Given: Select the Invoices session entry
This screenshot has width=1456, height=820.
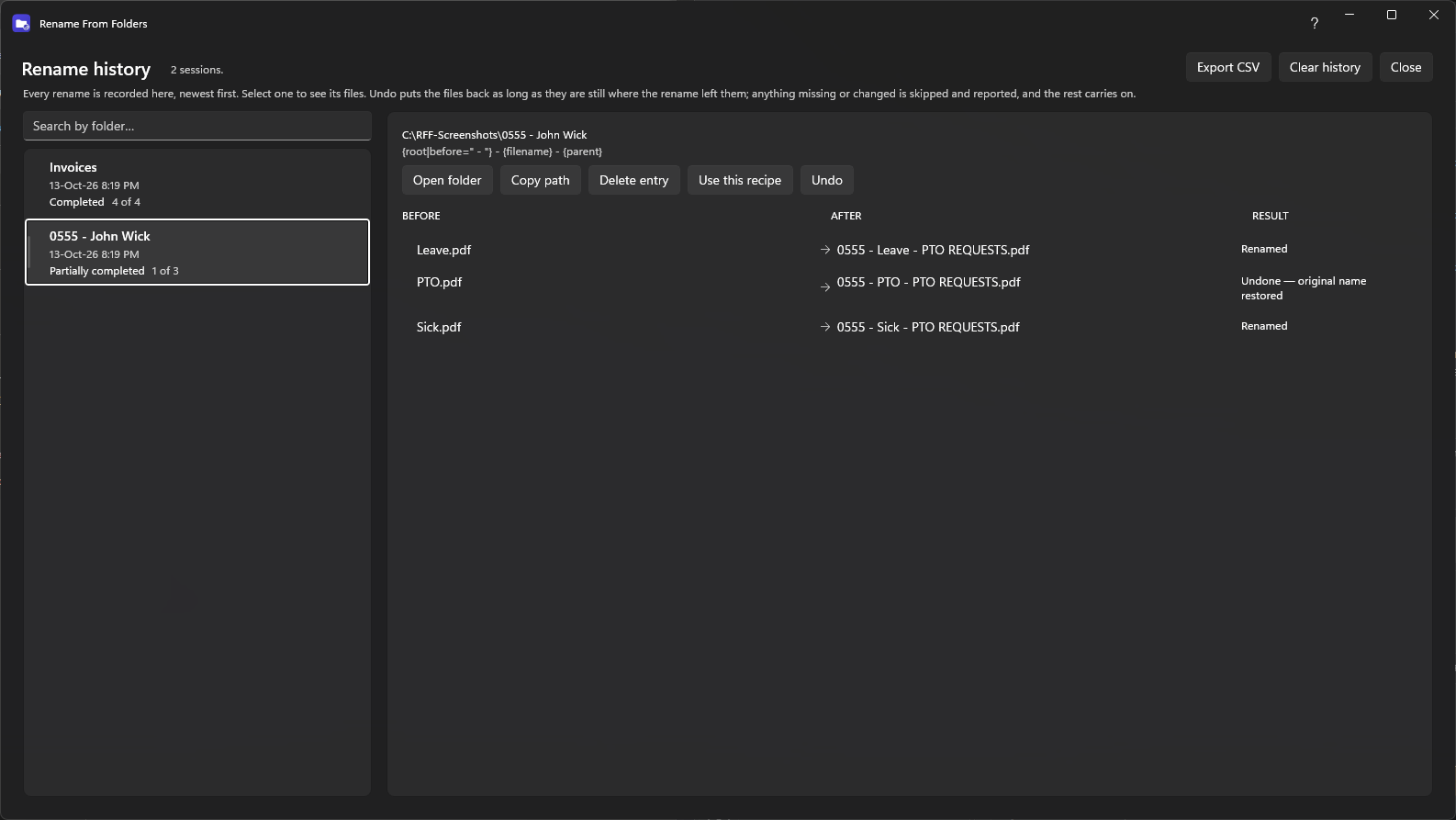Looking at the screenshot, I should [197, 184].
